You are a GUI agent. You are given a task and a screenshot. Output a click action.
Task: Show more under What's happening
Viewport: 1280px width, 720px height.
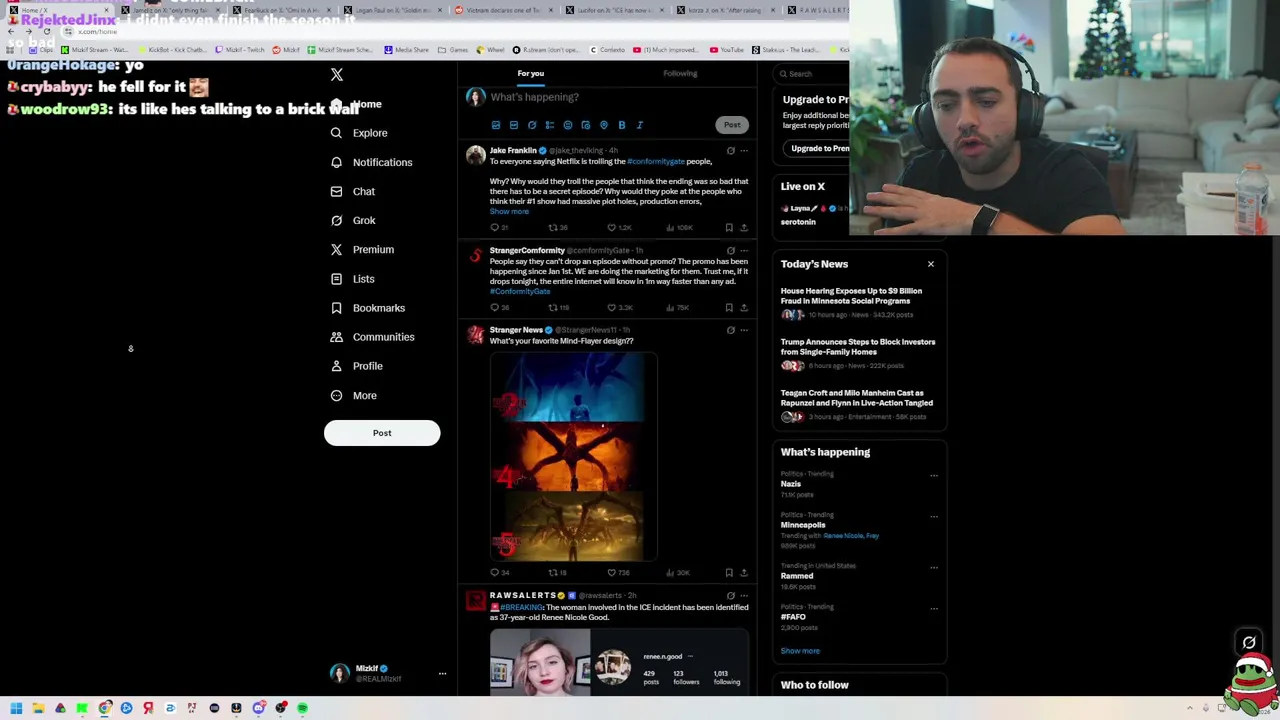[800, 651]
